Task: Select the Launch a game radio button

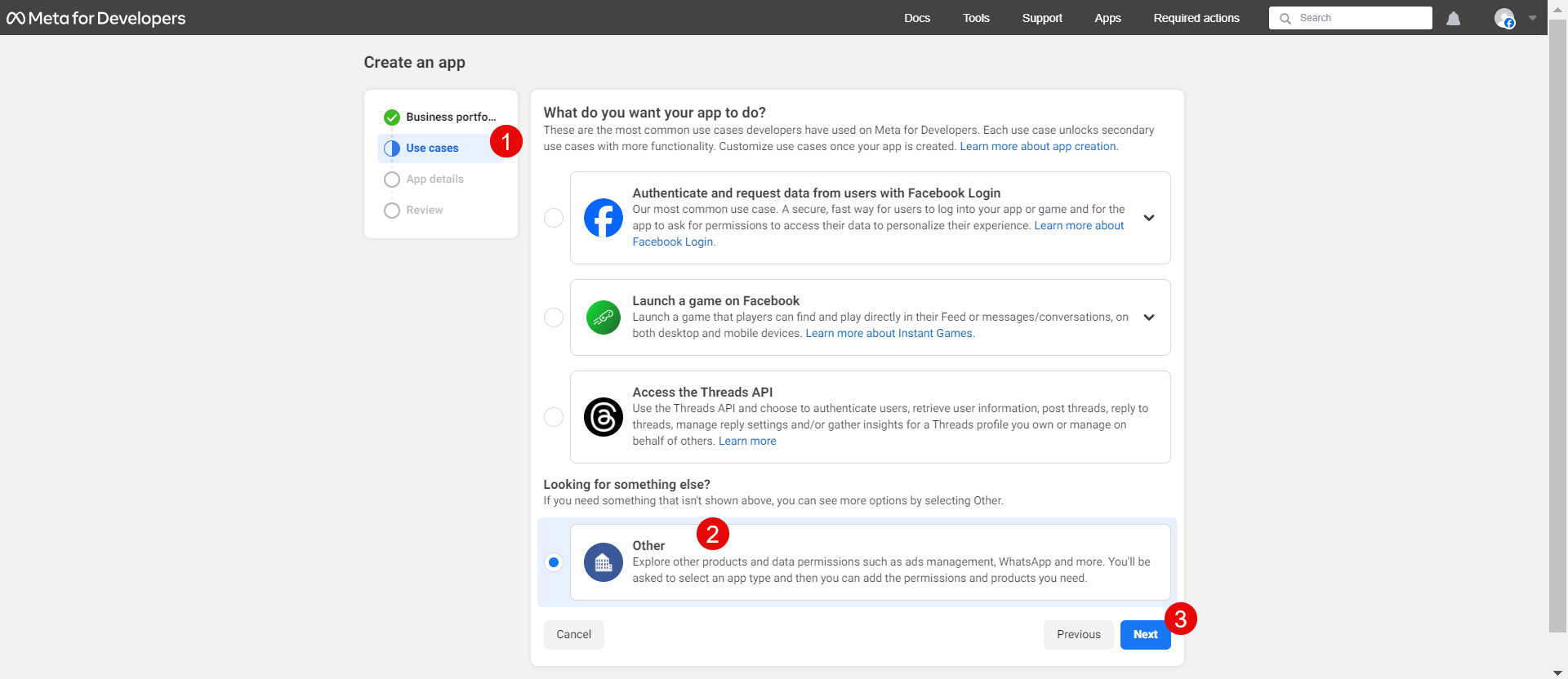Action: (554, 317)
